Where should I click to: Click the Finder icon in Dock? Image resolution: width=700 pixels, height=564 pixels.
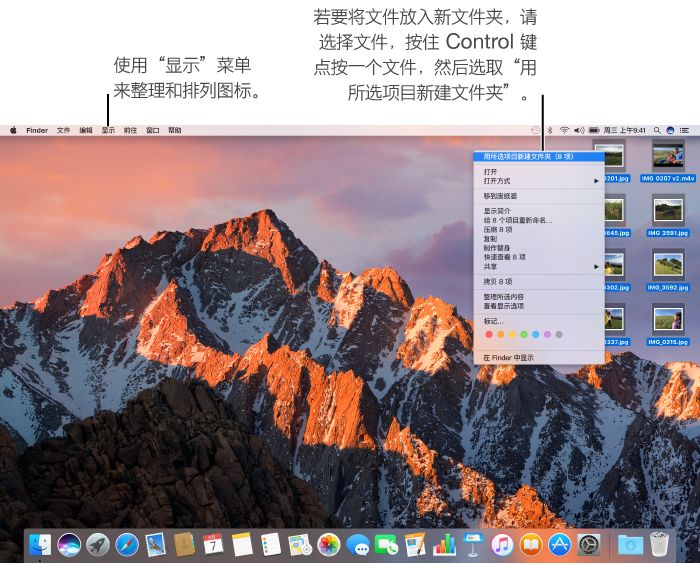point(40,545)
